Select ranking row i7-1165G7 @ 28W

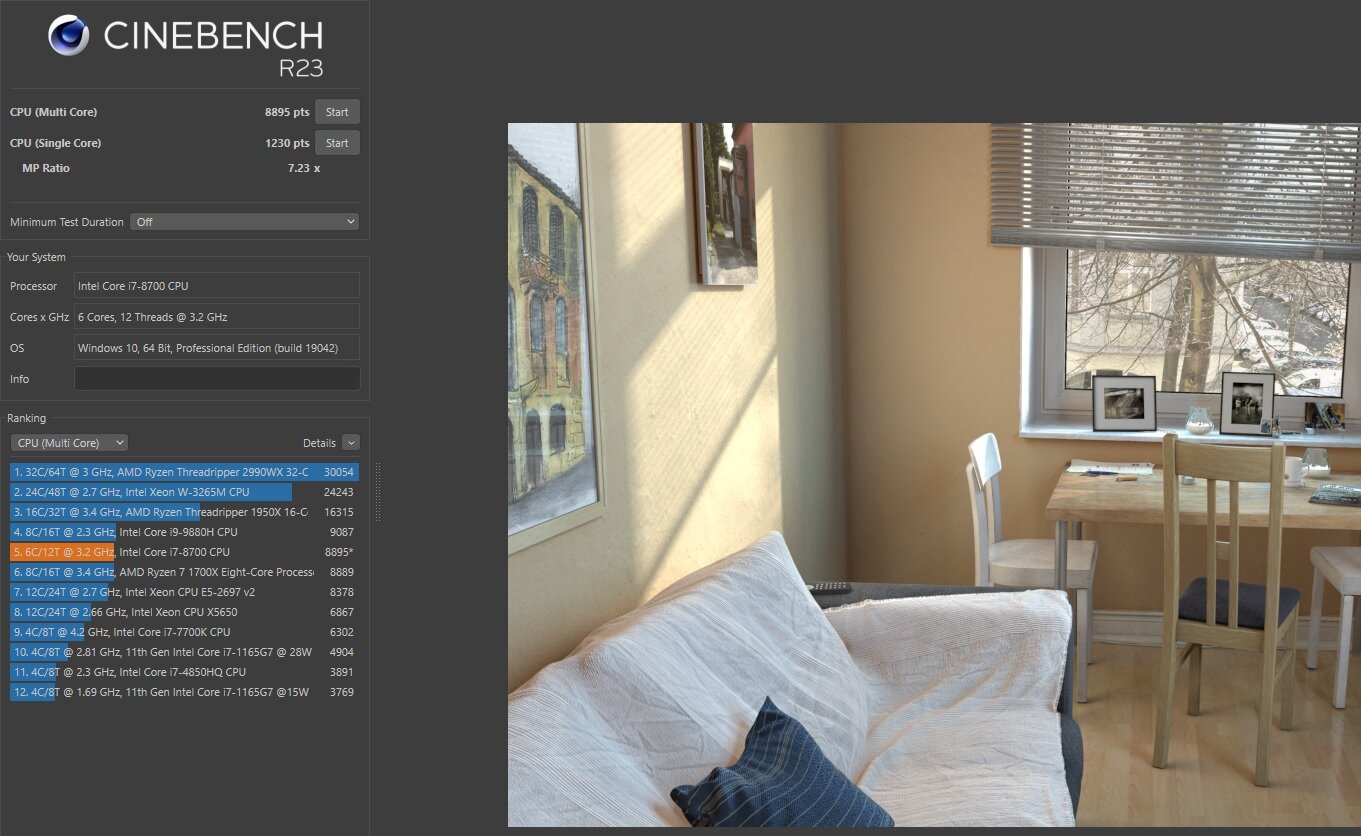coord(184,652)
